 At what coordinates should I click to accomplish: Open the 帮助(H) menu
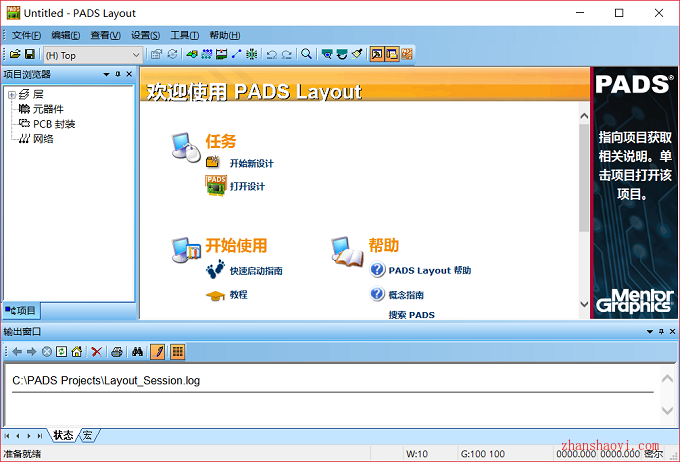pos(225,35)
